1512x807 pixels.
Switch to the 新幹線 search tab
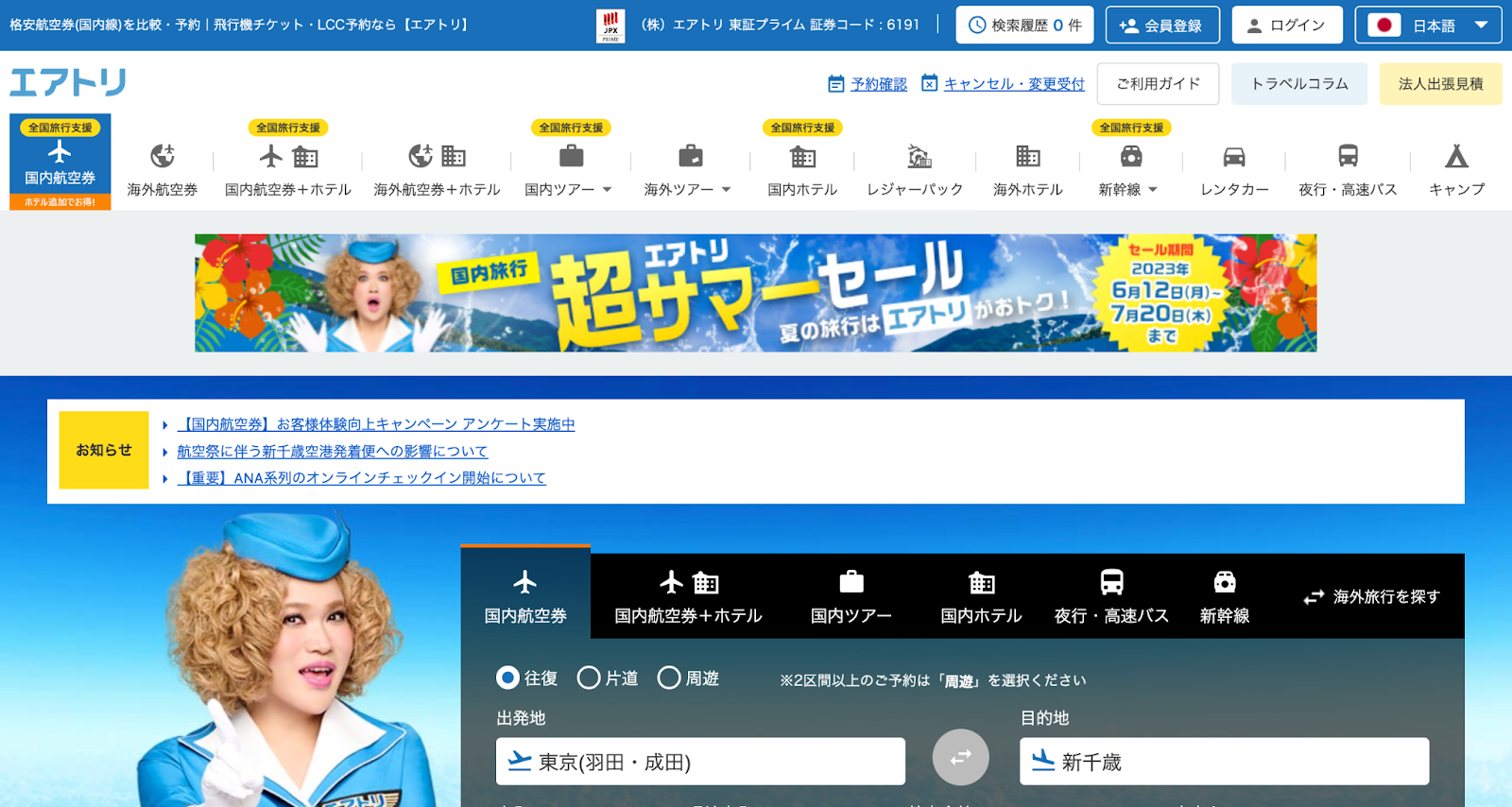(x=1225, y=596)
